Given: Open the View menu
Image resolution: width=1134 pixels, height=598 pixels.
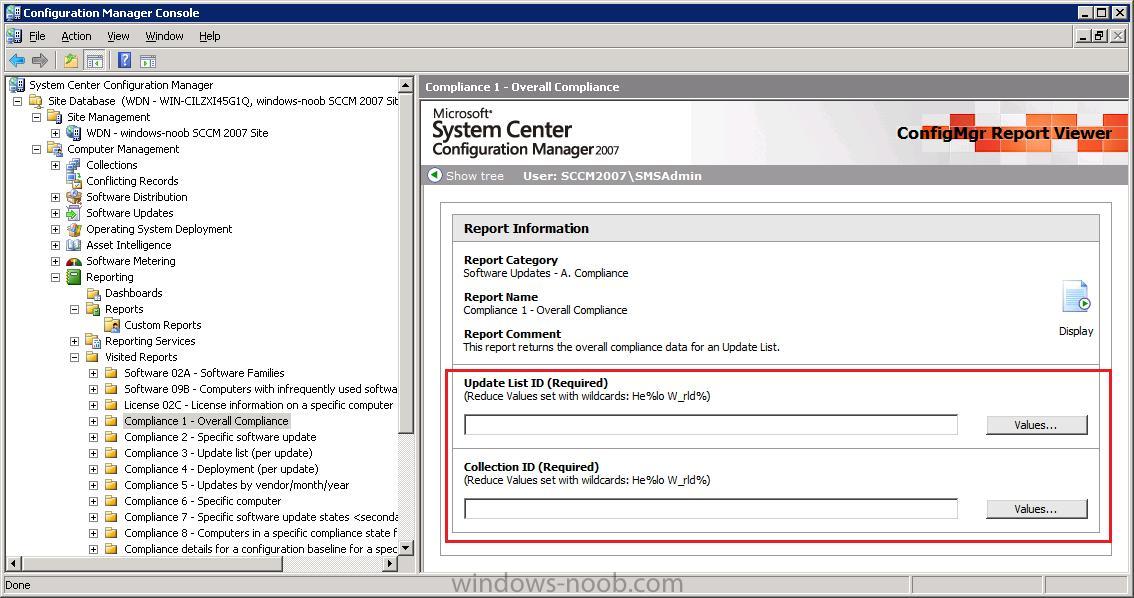Looking at the screenshot, I should 118,36.
